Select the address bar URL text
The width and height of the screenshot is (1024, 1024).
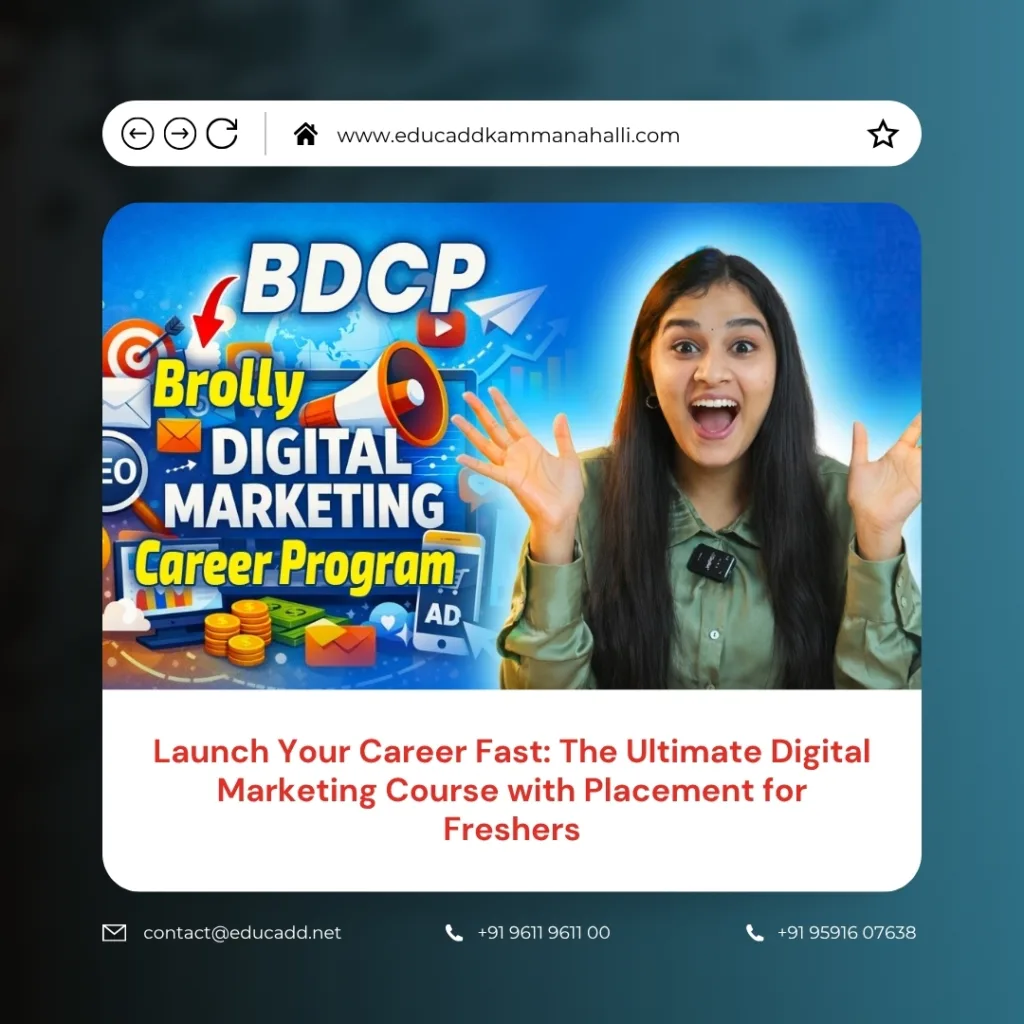click(510, 133)
